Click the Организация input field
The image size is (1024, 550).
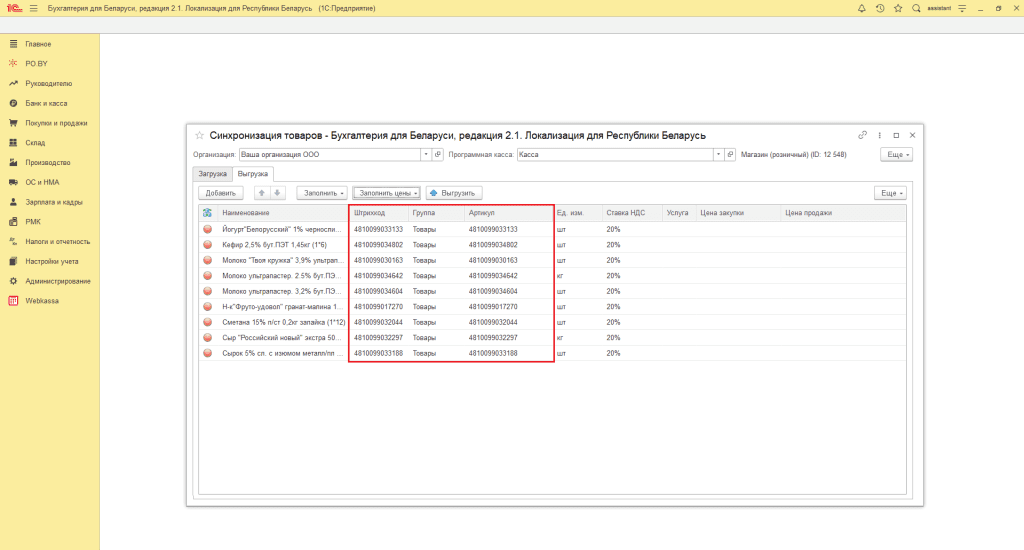tap(330, 155)
